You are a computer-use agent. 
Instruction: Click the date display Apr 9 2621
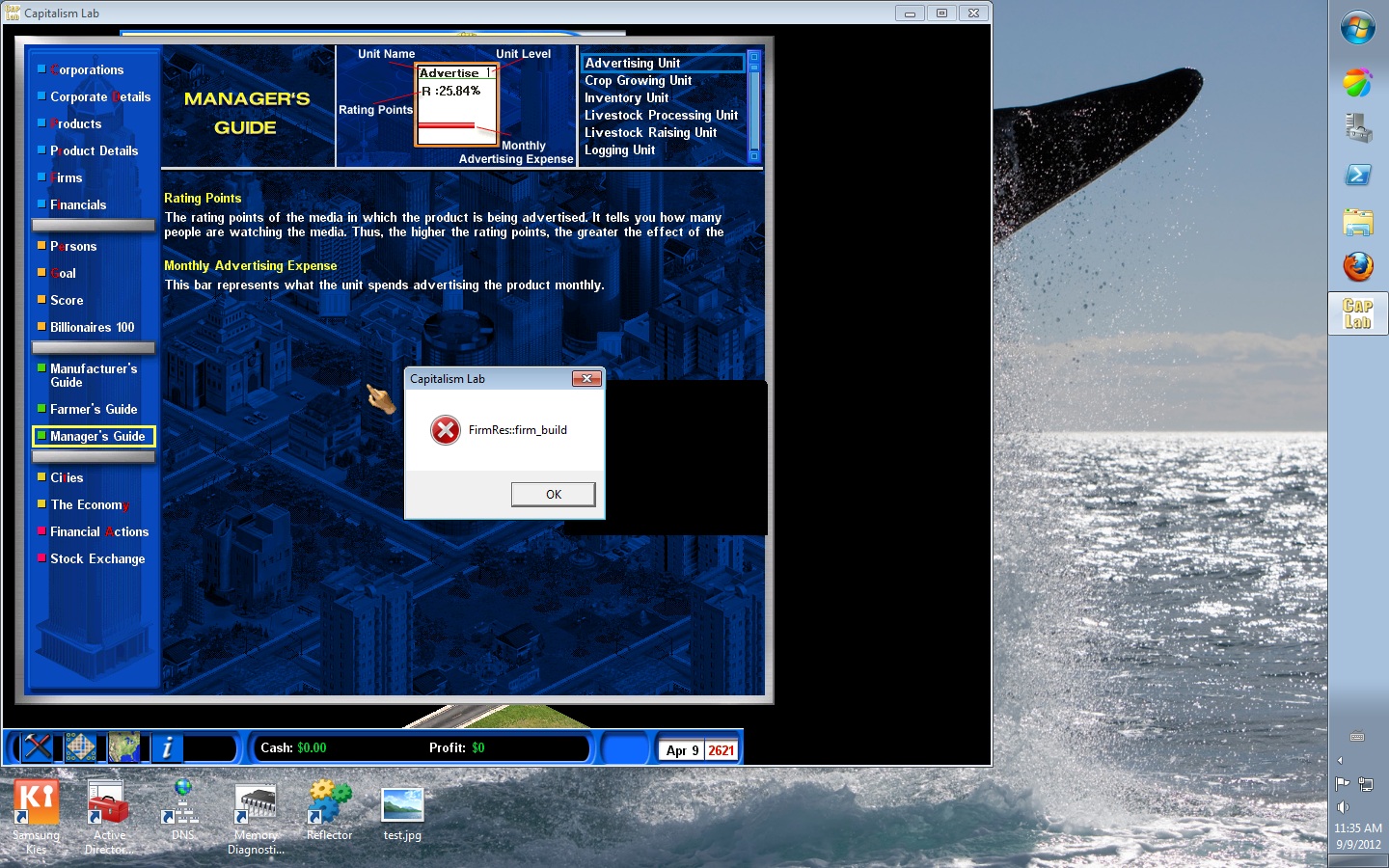(x=700, y=750)
